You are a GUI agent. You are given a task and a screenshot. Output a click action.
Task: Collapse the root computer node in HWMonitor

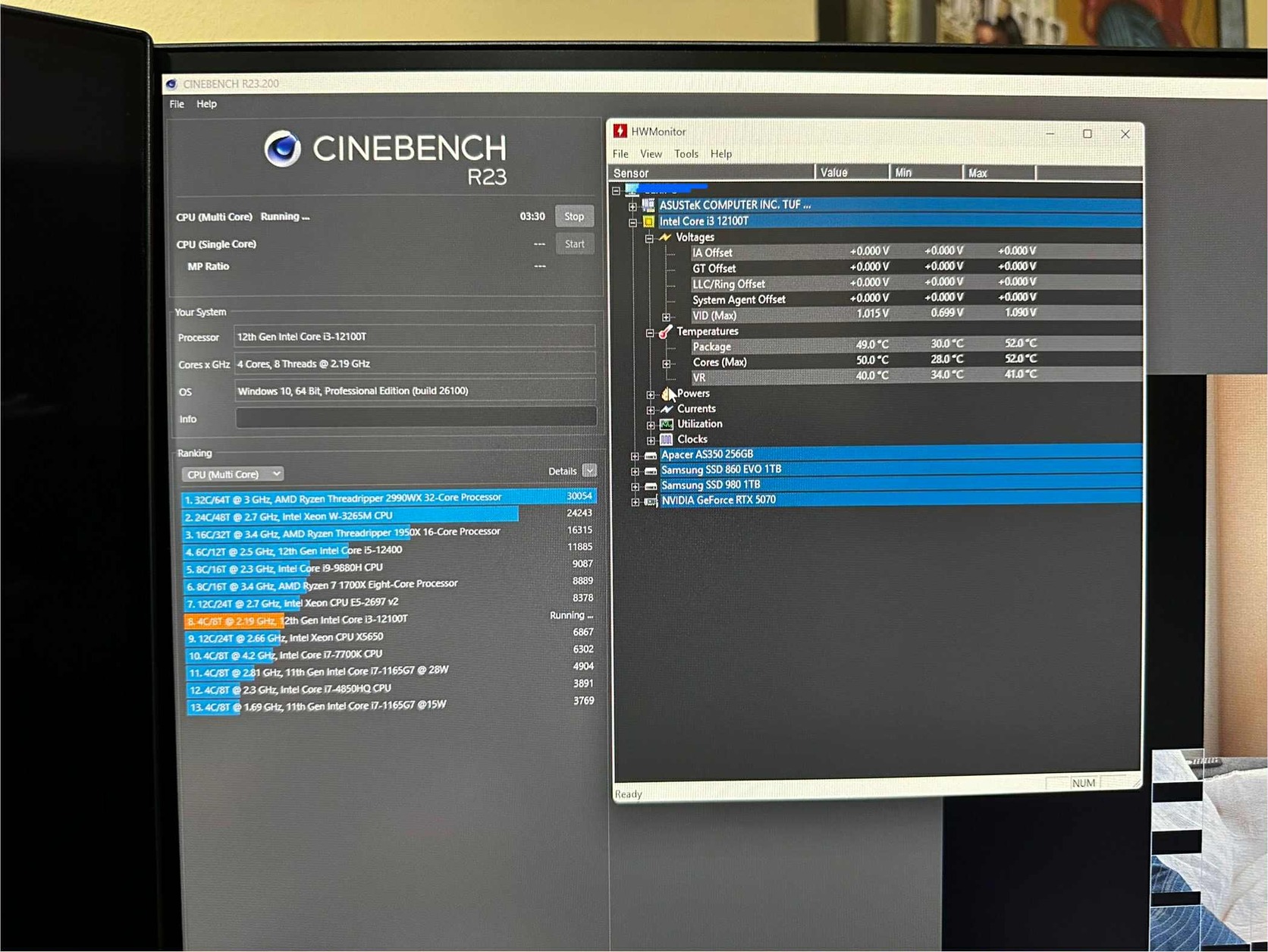(617, 190)
